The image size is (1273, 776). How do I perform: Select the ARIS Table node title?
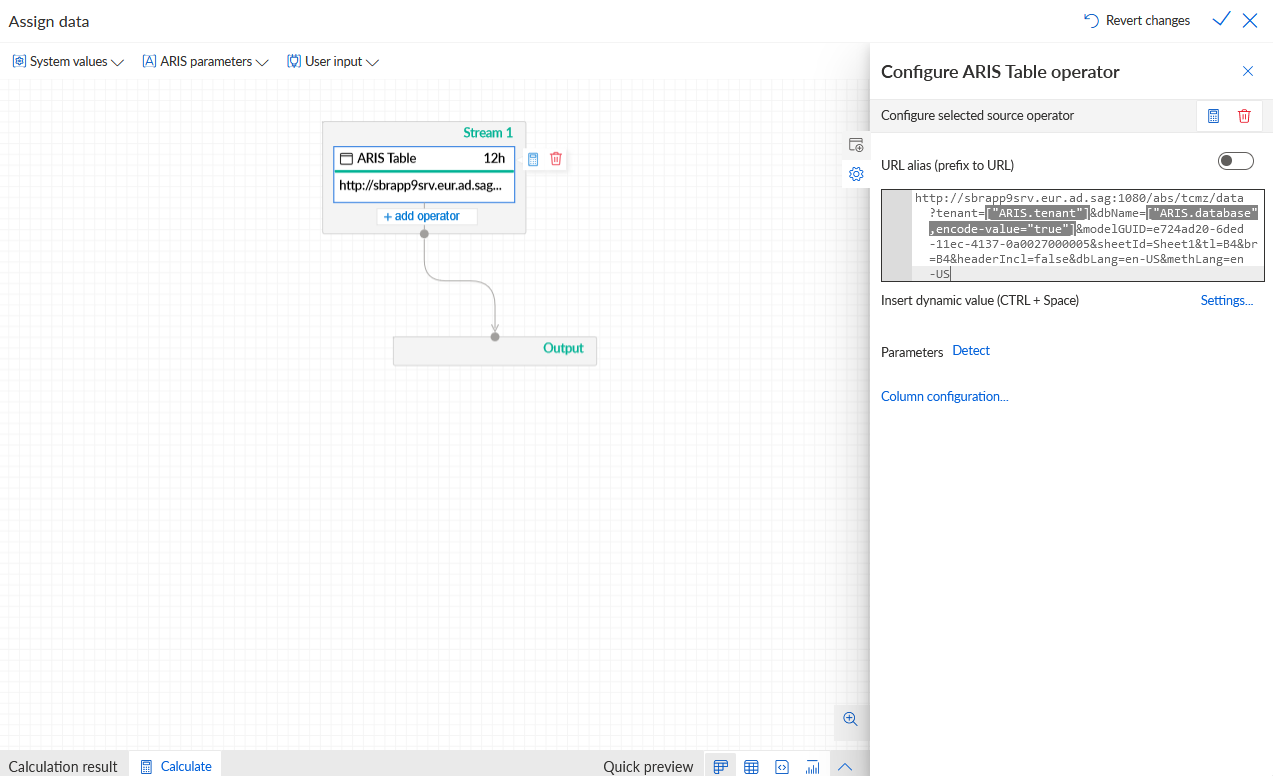pos(387,158)
